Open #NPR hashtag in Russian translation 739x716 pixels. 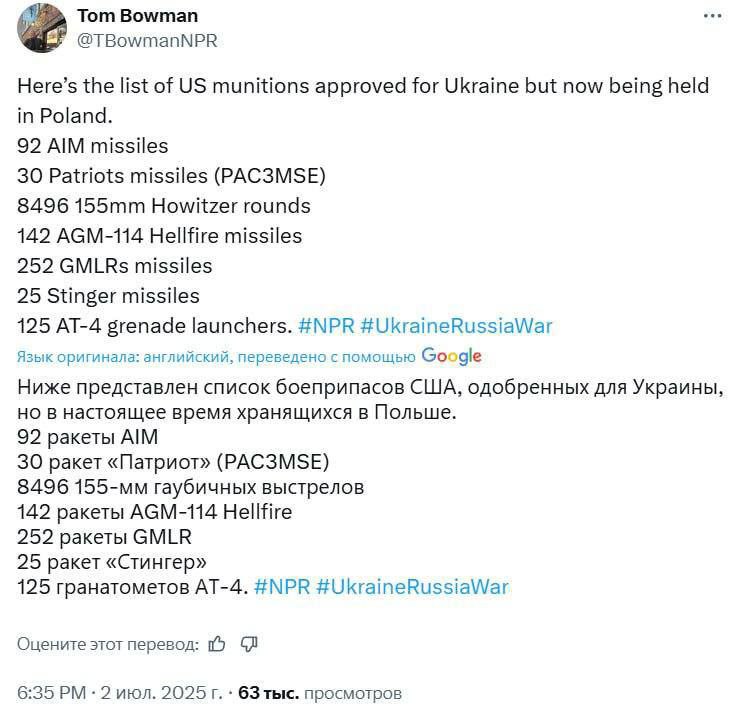[x=282, y=587]
